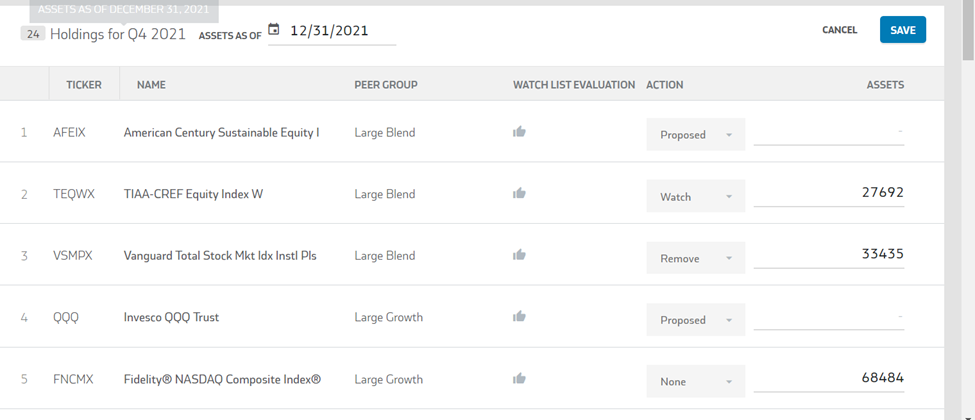Open the Action dropdown for AFEIX
975x420 pixels.
696,135
